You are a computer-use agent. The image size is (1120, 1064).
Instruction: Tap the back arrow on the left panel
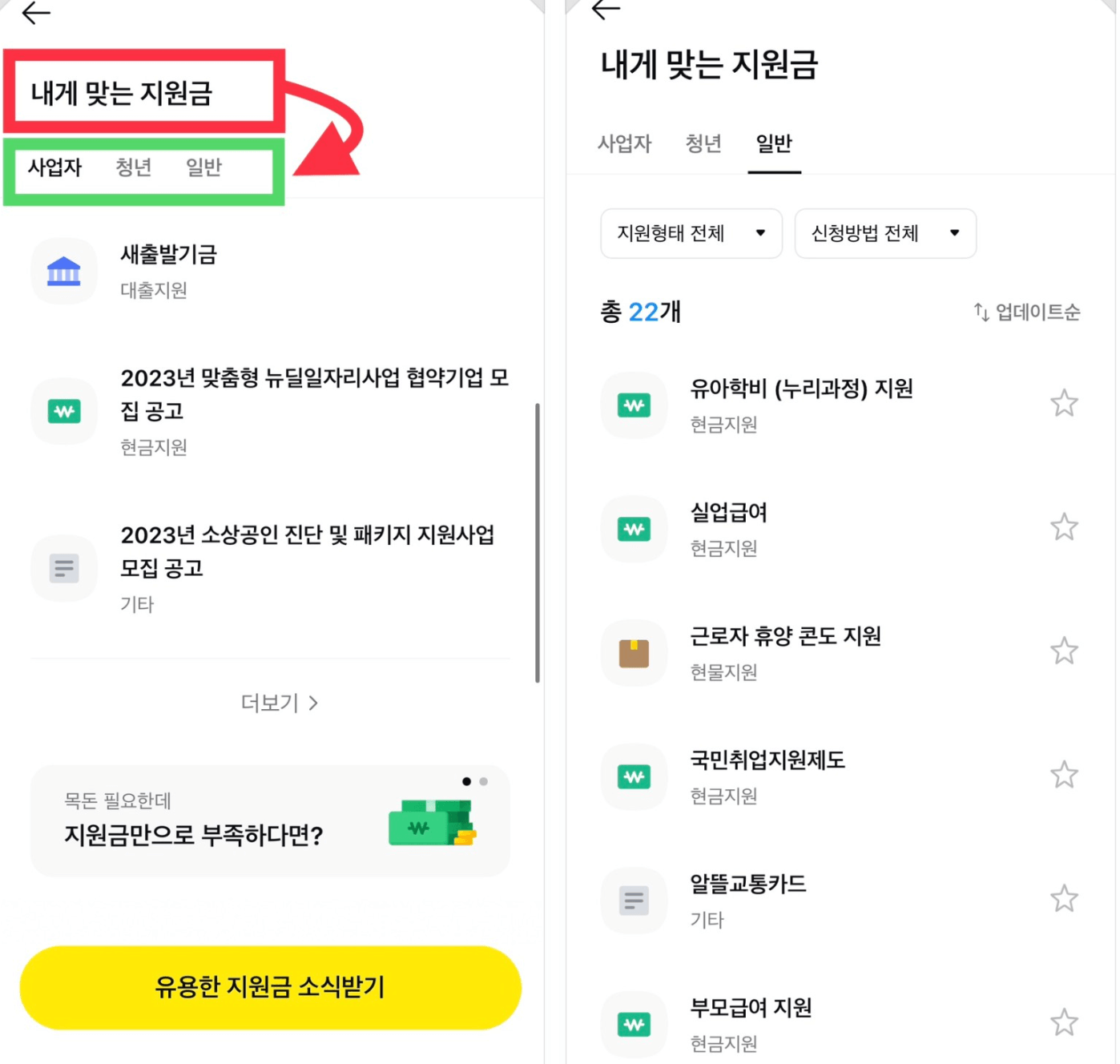35,14
